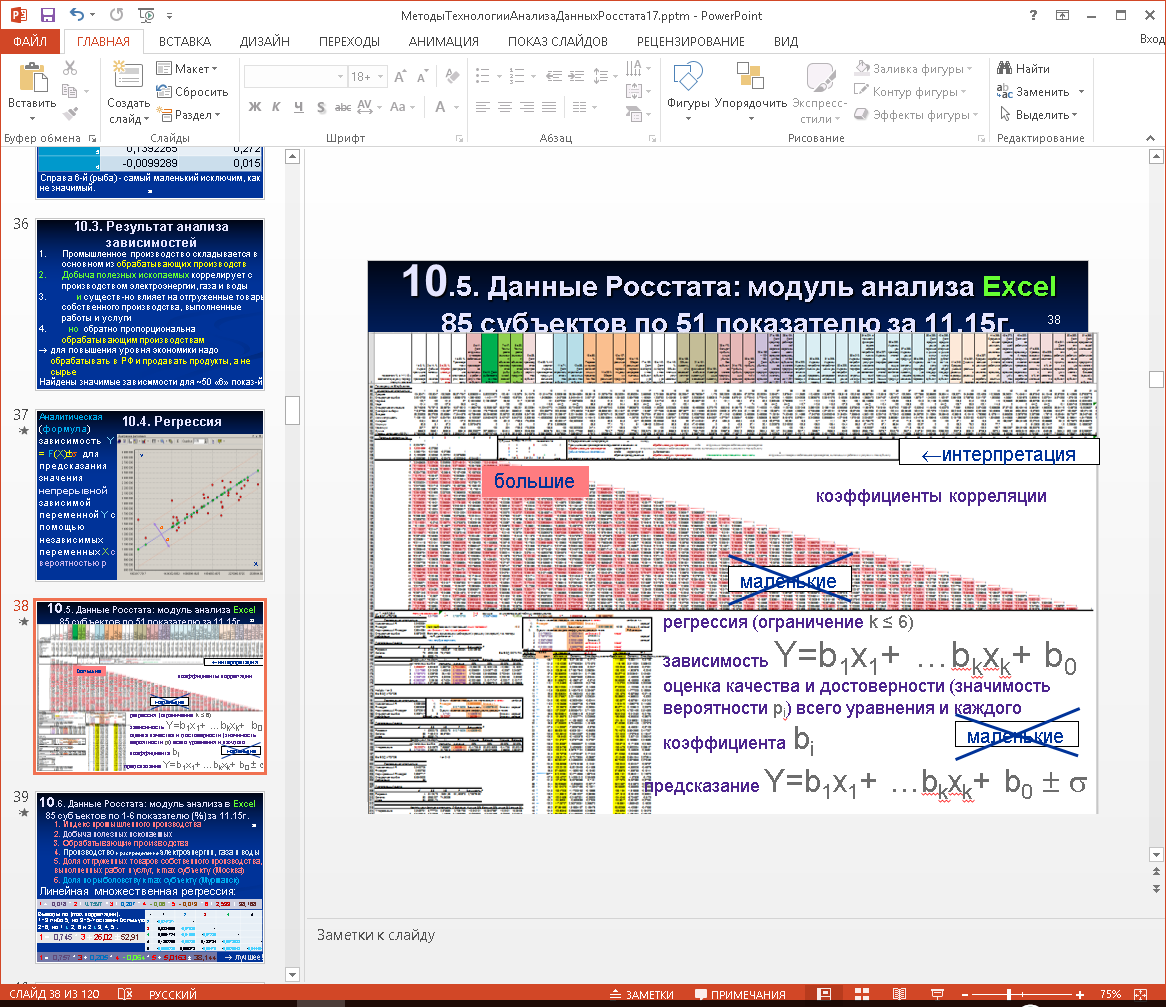Create a new slide icon
The image size is (1166, 1007).
128,77
